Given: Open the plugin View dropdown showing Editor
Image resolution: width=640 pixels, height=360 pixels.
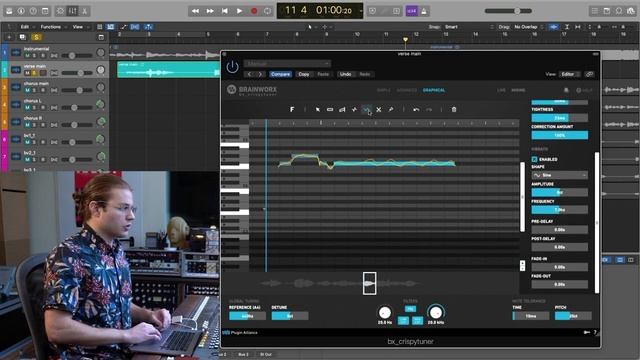Looking at the screenshot, I should pos(570,74).
